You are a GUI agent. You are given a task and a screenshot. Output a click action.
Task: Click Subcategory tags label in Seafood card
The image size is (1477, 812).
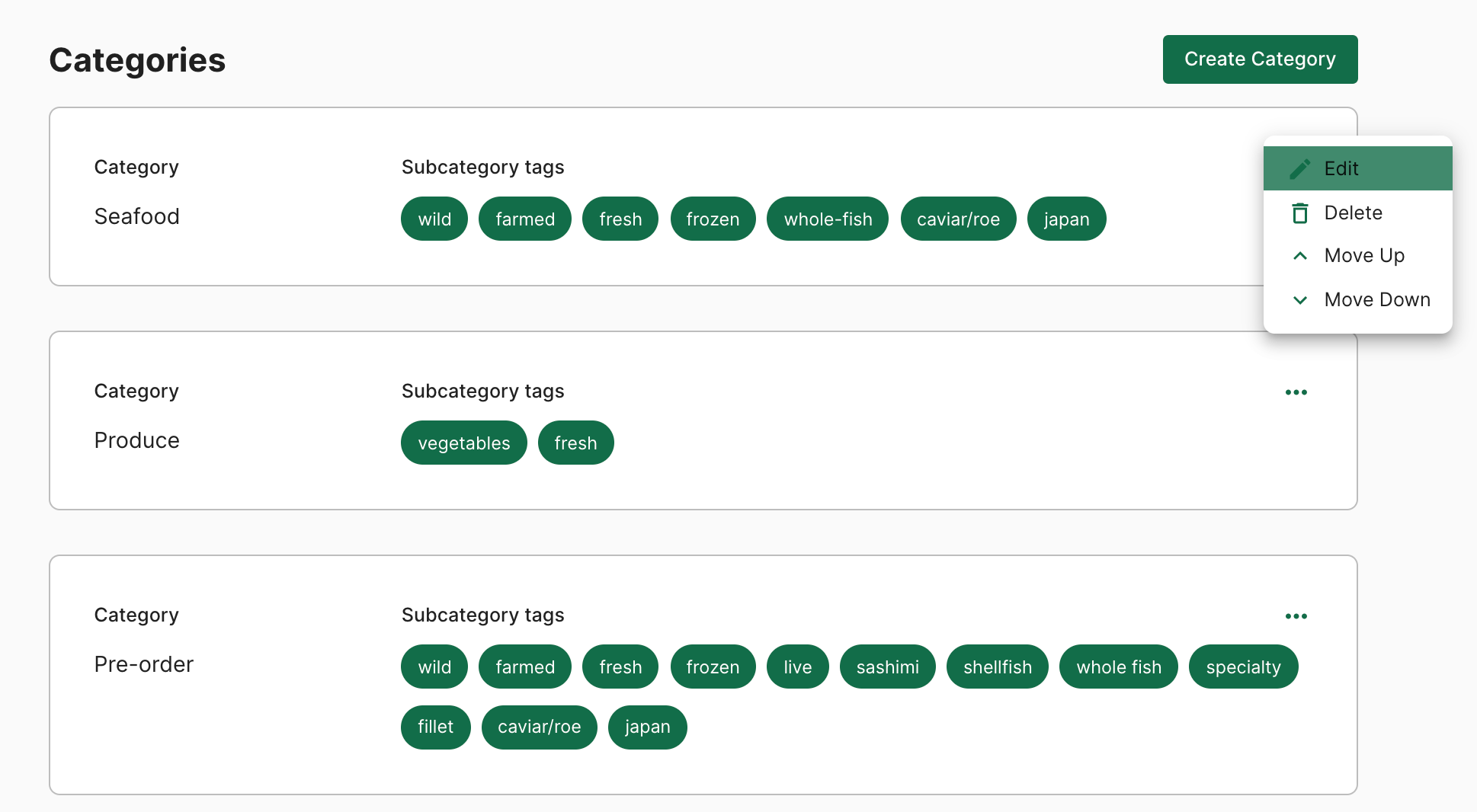482,167
